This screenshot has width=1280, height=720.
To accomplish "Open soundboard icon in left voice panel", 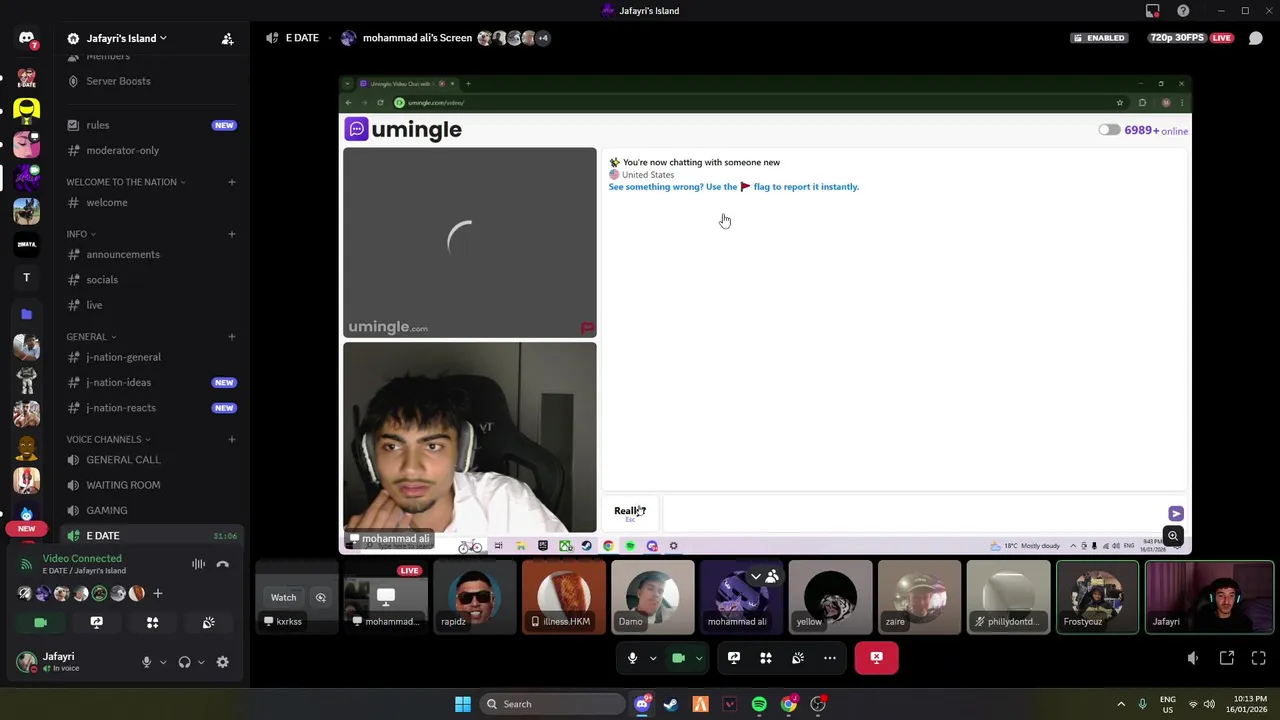I will click(x=208, y=622).
